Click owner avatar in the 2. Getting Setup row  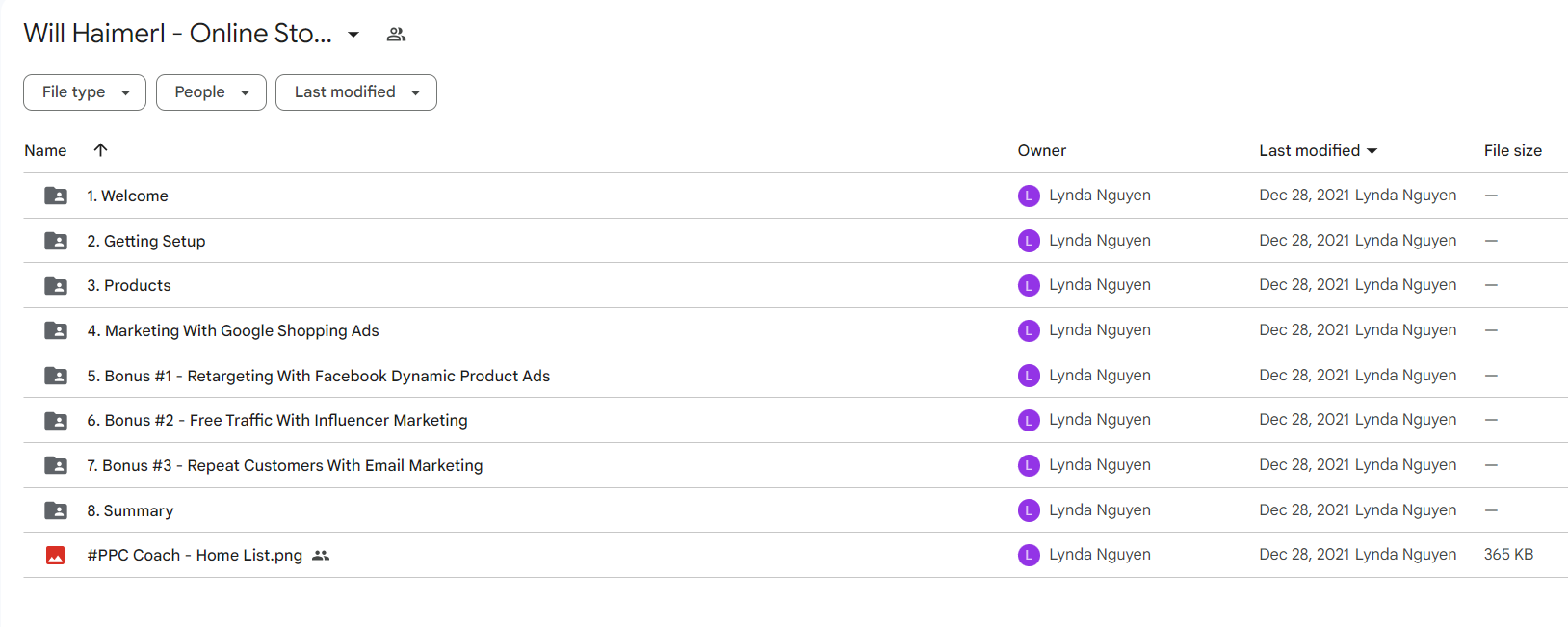[x=1029, y=241]
